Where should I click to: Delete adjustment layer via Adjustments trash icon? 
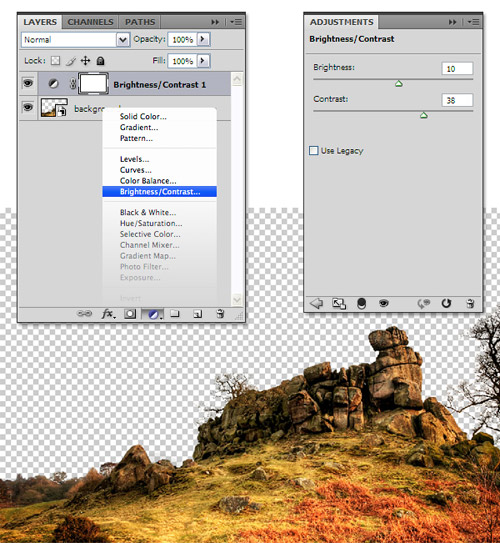tap(470, 303)
